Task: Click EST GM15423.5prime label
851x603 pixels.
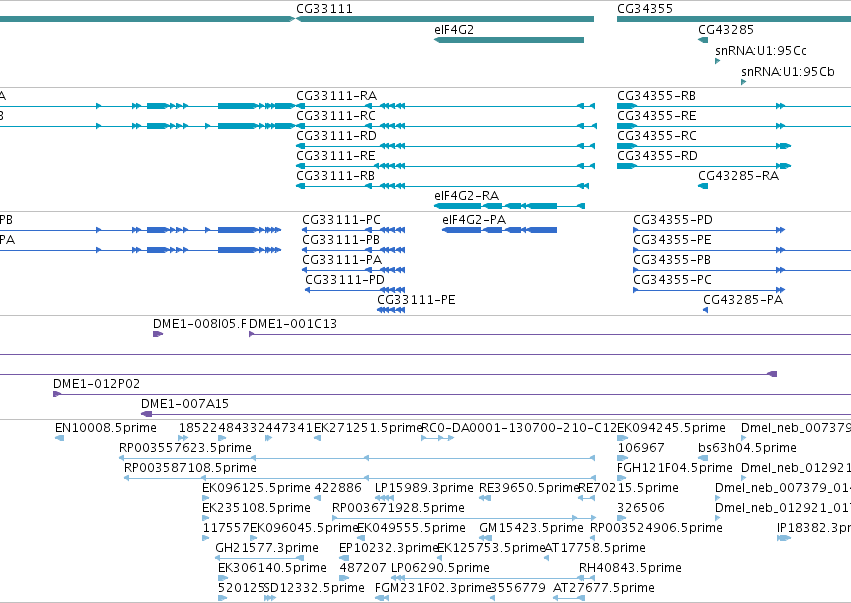Action: [x=531, y=528]
